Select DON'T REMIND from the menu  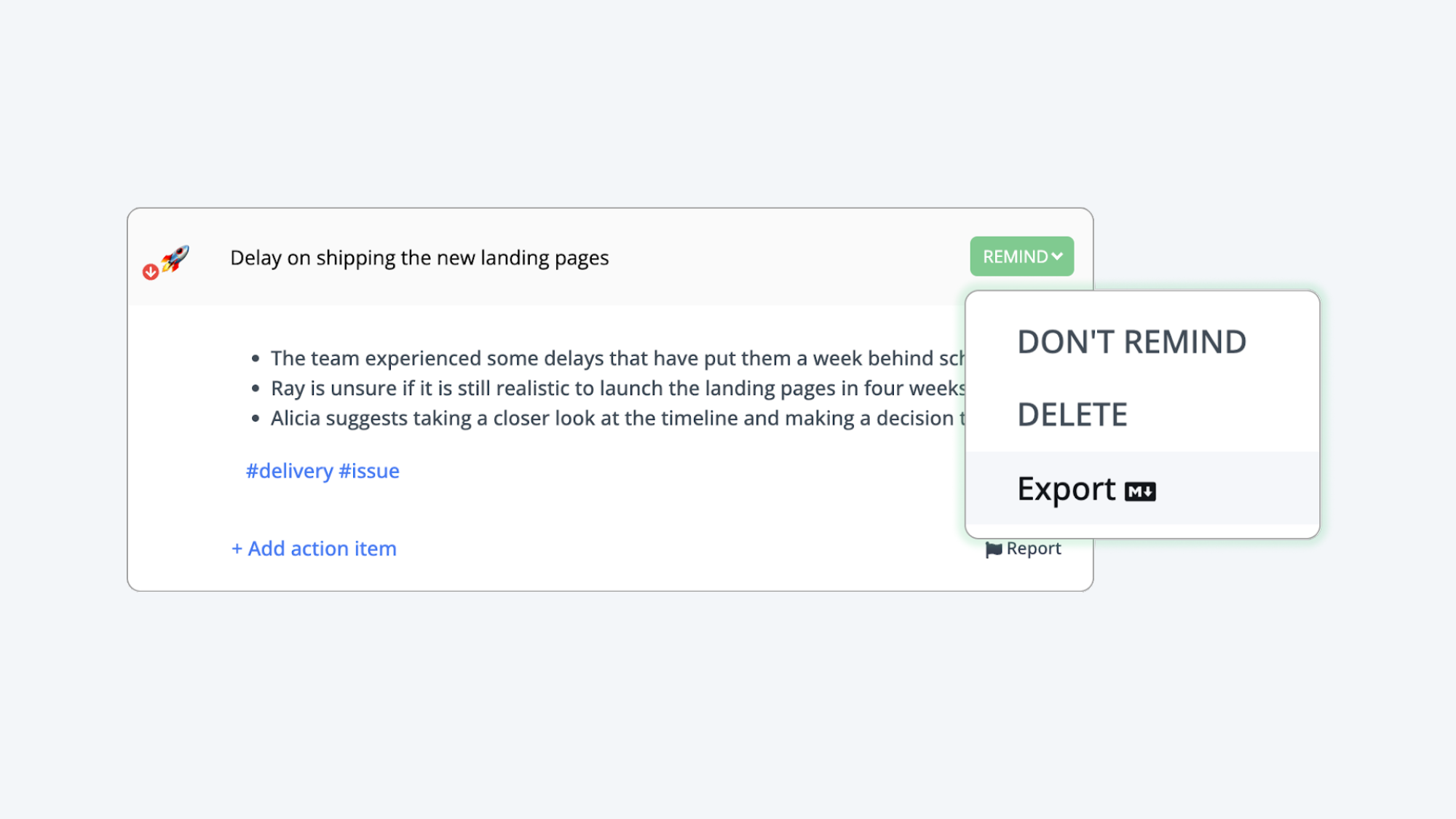pyautogui.click(x=1132, y=342)
